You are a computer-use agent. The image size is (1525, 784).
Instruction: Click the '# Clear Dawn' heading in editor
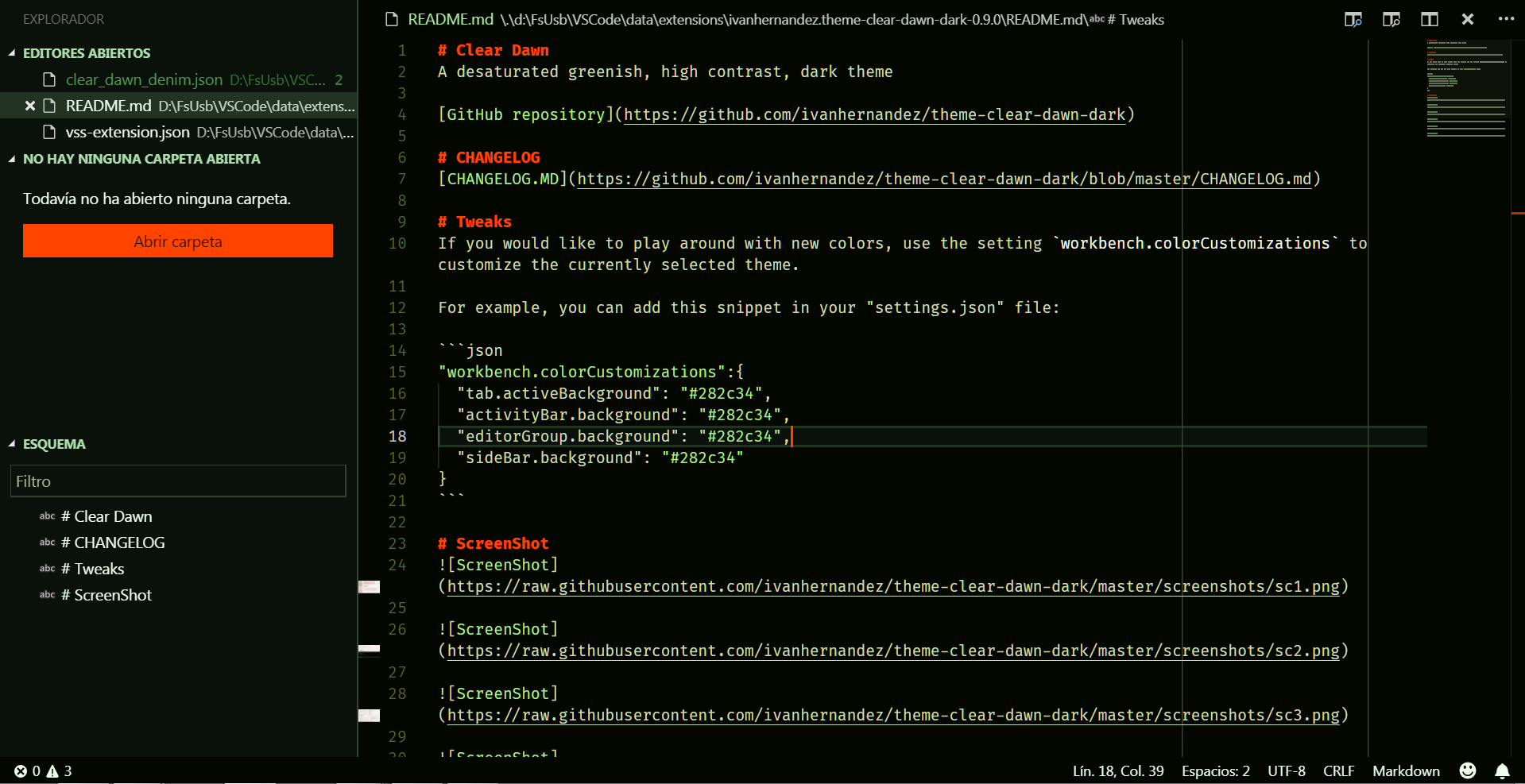(493, 50)
